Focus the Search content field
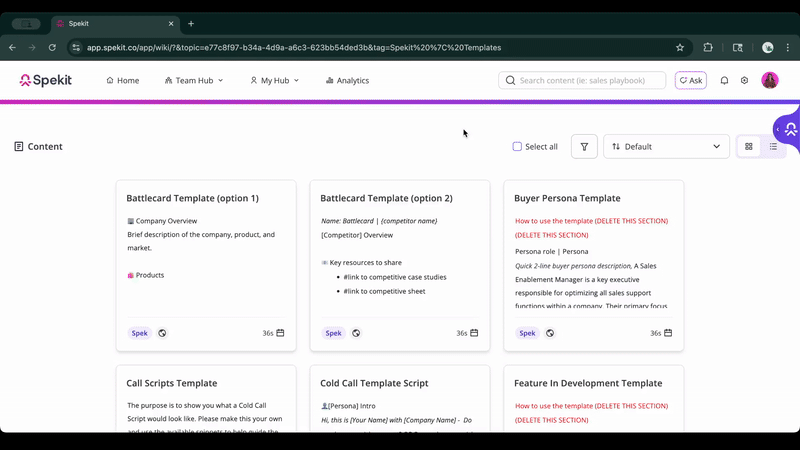Screen dimensions: 800x450 tap(582, 80)
